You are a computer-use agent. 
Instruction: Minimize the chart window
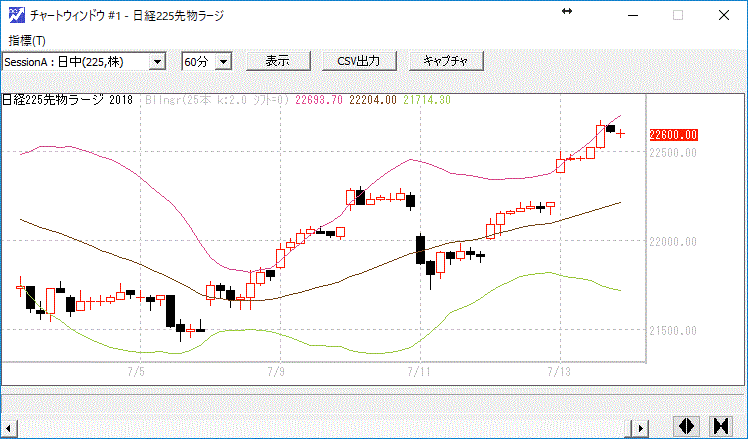[x=633, y=15]
